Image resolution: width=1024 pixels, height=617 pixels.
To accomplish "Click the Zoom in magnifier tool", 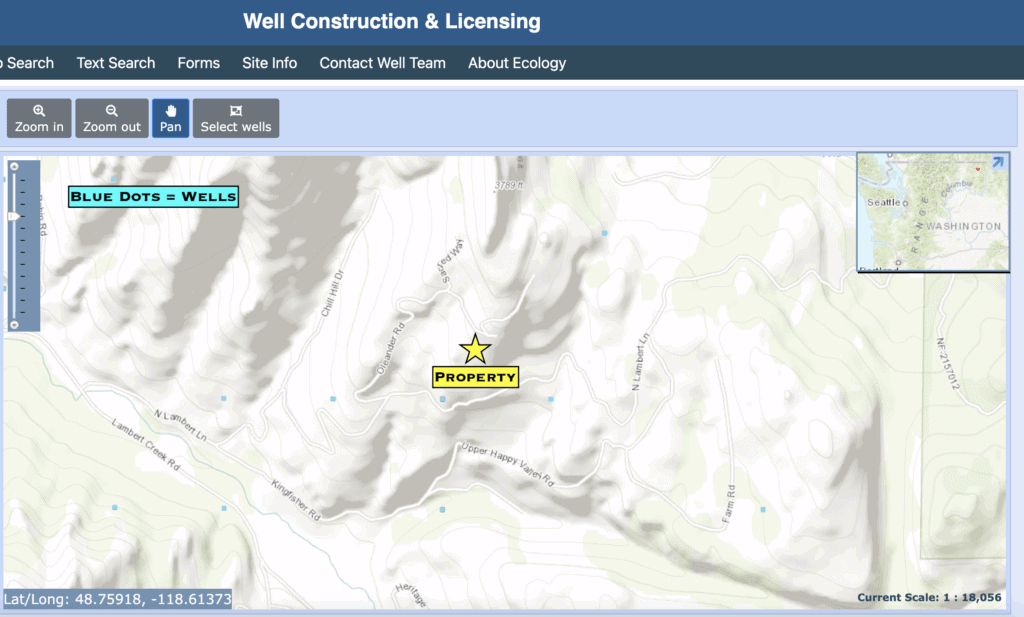I will [39, 118].
